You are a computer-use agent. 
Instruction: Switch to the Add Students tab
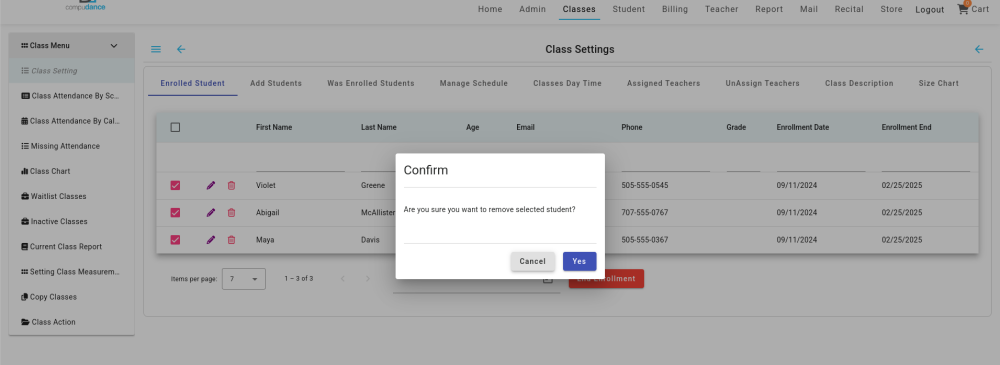pyautogui.click(x=276, y=84)
